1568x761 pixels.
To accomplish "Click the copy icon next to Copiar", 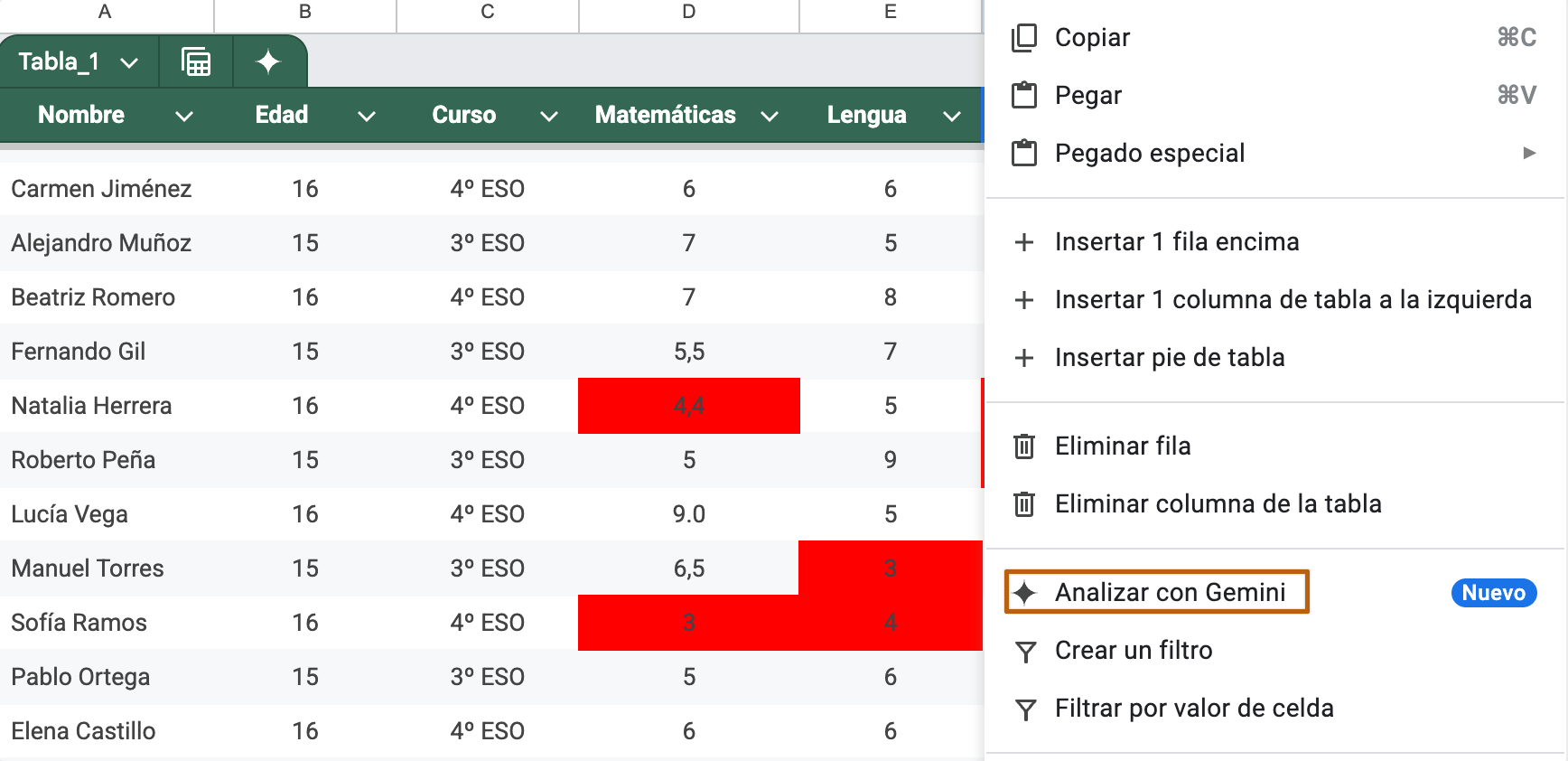I will coord(1024,37).
